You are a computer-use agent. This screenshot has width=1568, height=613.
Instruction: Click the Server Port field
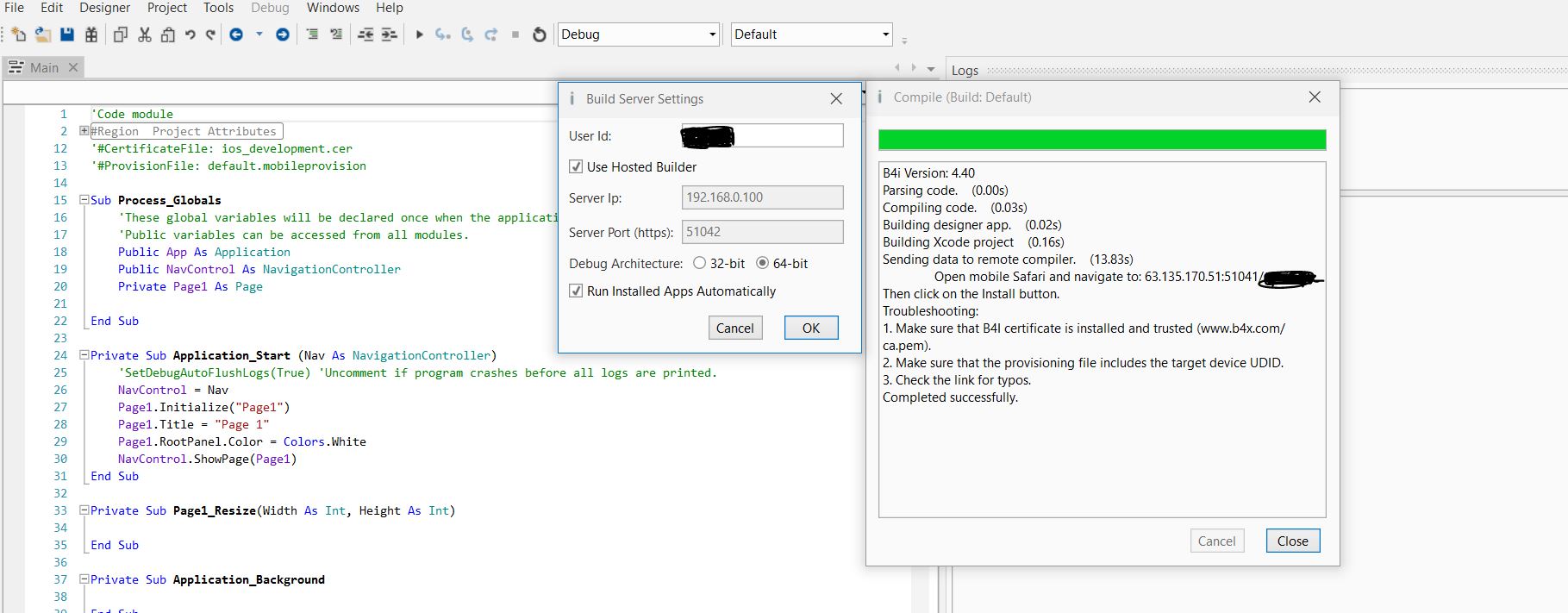coord(762,232)
